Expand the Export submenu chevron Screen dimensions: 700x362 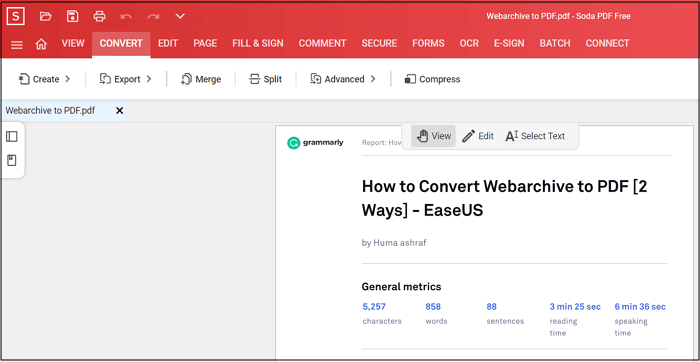(149, 79)
